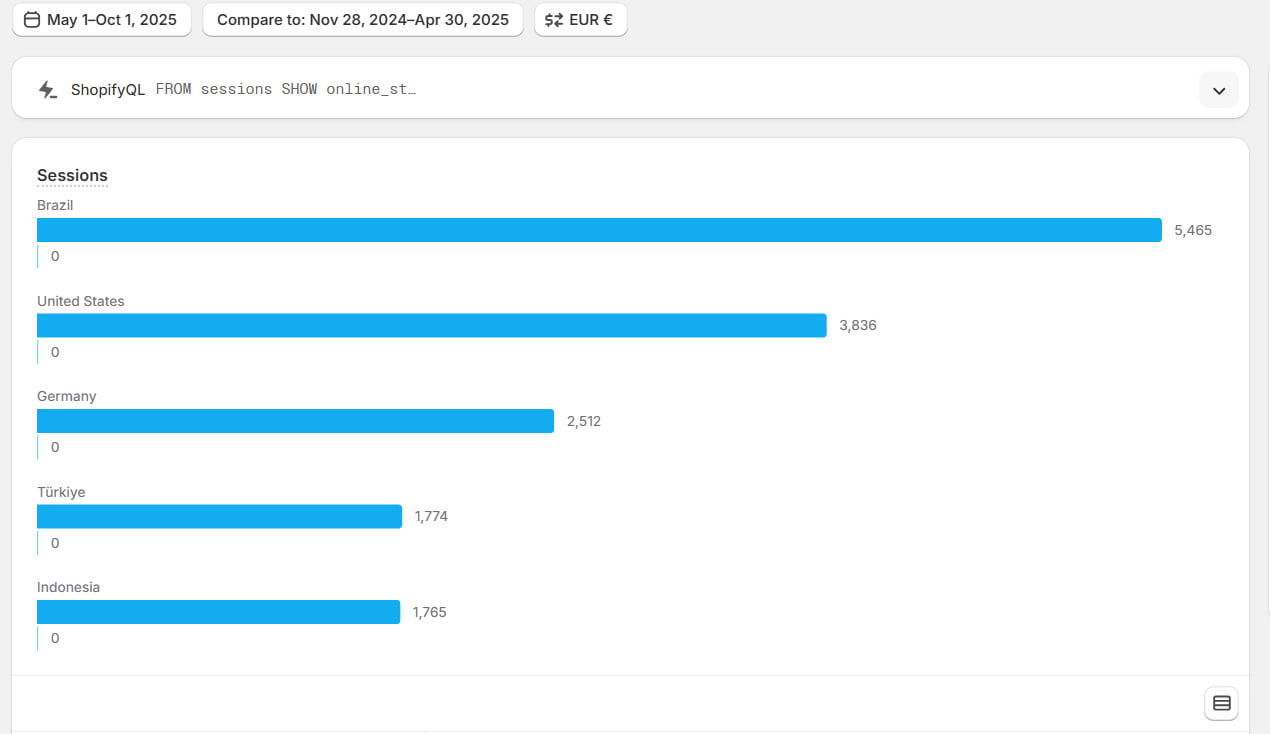Screen dimensions: 1270x734
Task: Click the ShopifyQL query text field
Action: [x=286, y=89]
